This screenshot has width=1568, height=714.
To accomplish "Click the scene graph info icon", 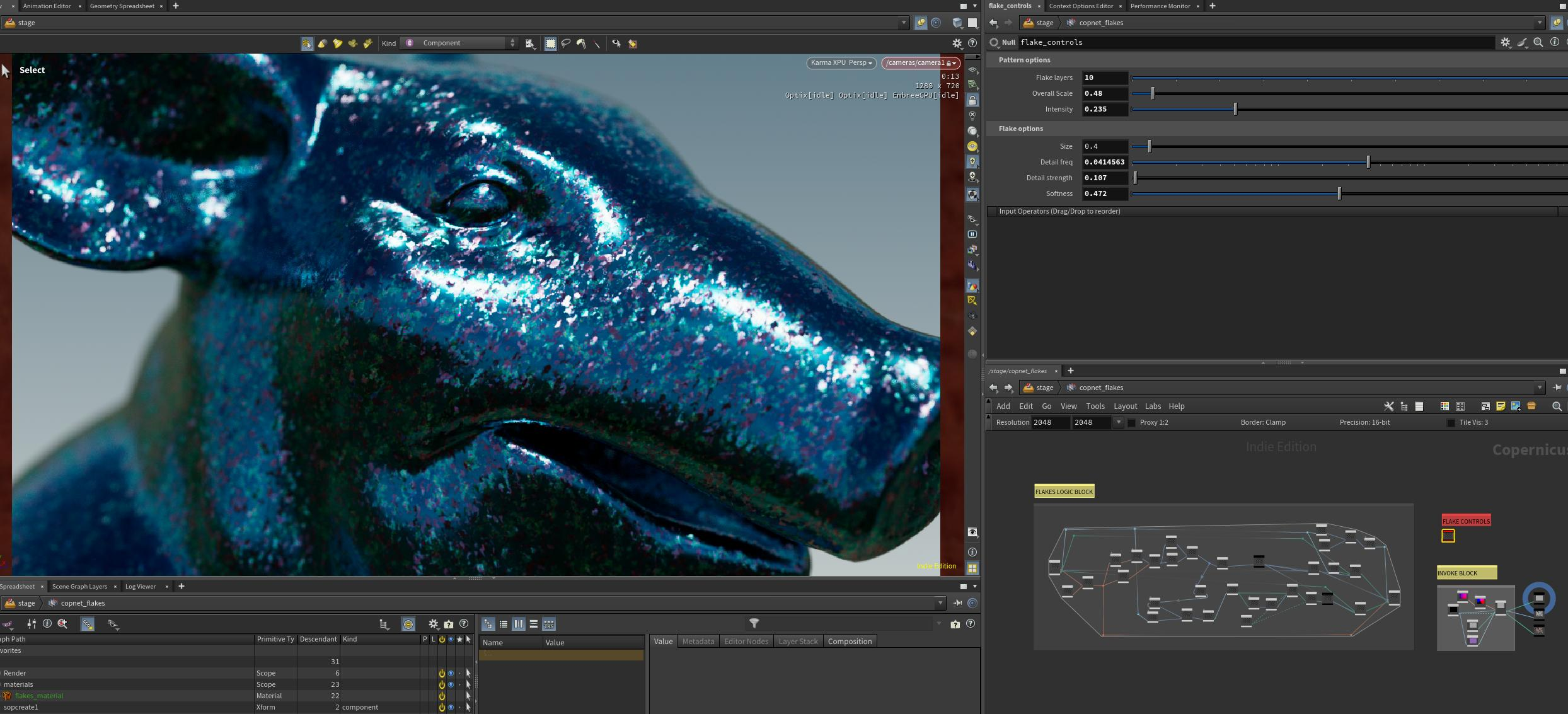I will [x=47, y=624].
